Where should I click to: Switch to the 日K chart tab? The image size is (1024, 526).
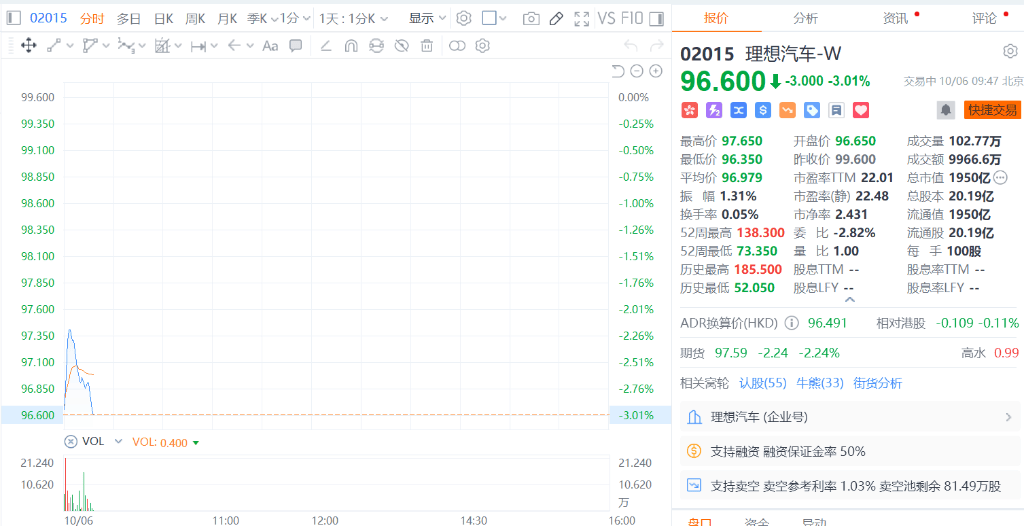pos(163,18)
